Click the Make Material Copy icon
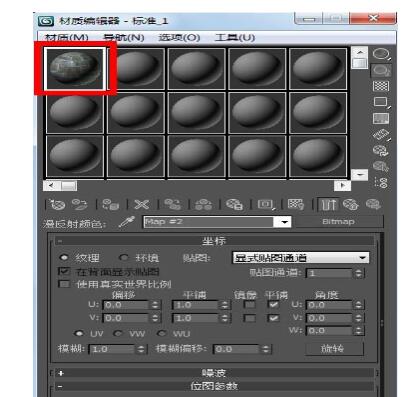 click(x=172, y=204)
